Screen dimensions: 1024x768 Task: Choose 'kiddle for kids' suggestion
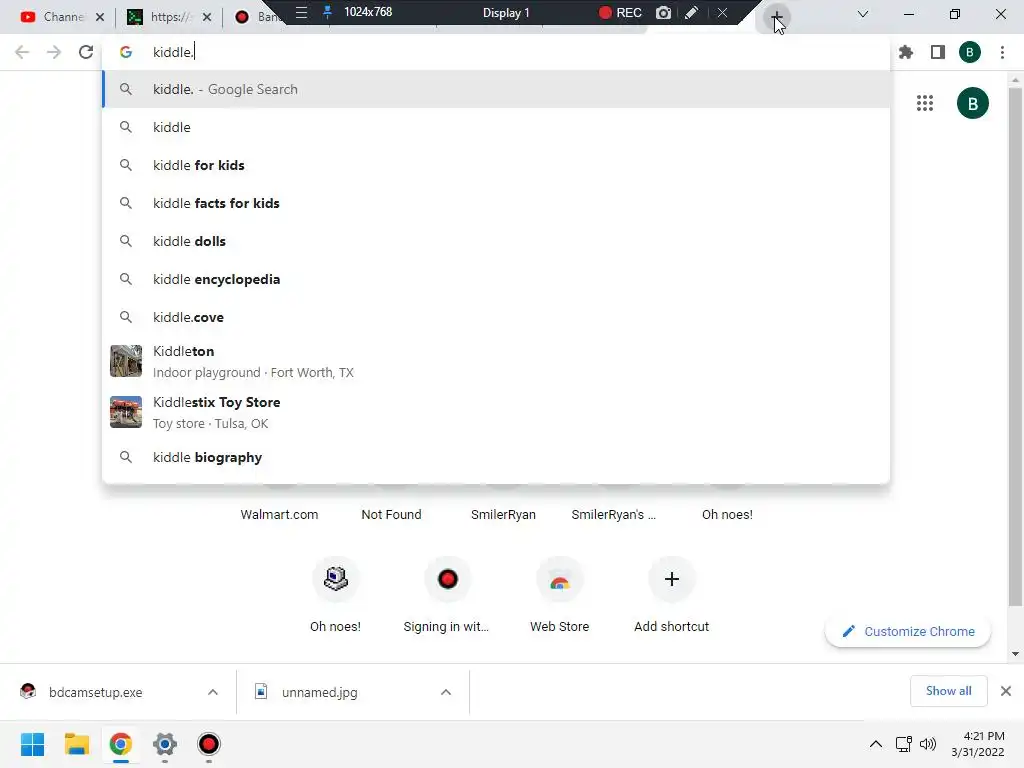pos(496,165)
